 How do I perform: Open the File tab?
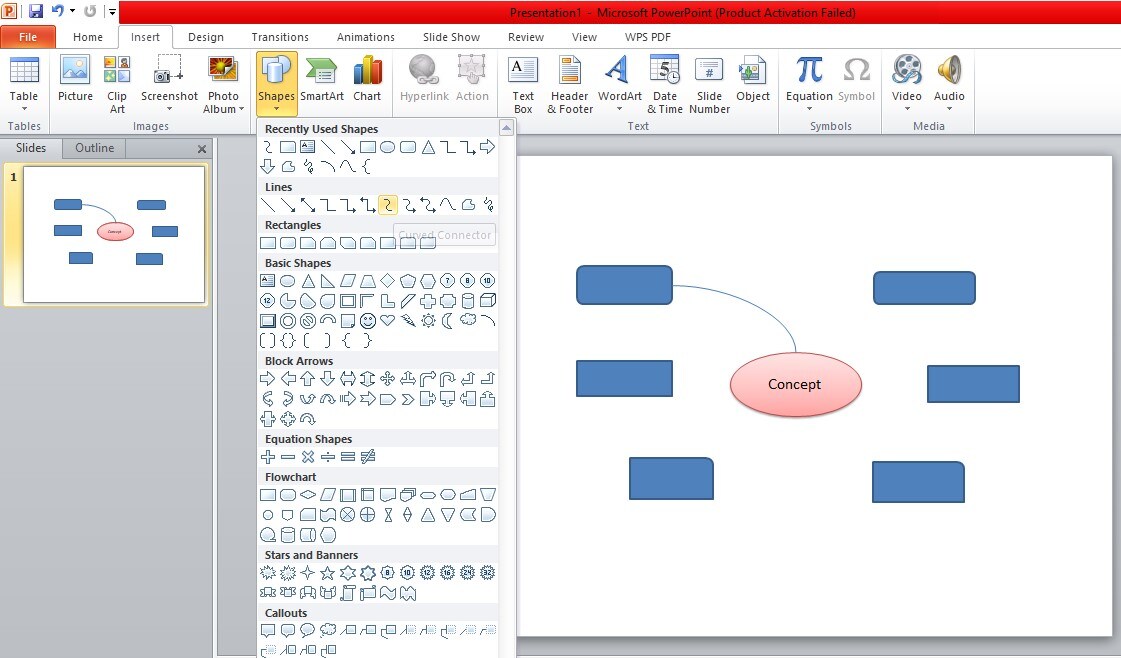click(28, 37)
